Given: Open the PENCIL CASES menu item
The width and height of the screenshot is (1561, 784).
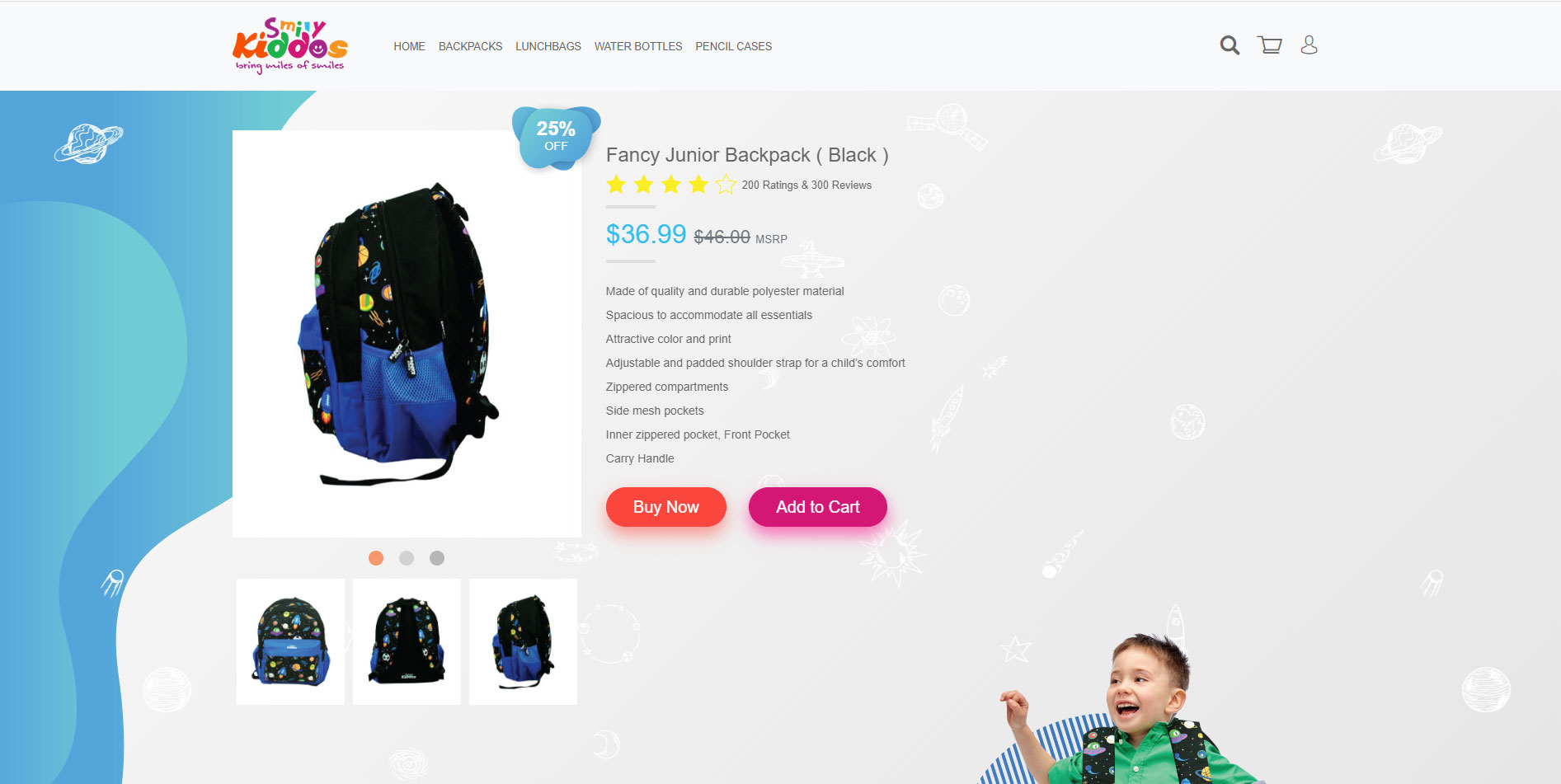Looking at the screenshot, I should coord(734,46).
